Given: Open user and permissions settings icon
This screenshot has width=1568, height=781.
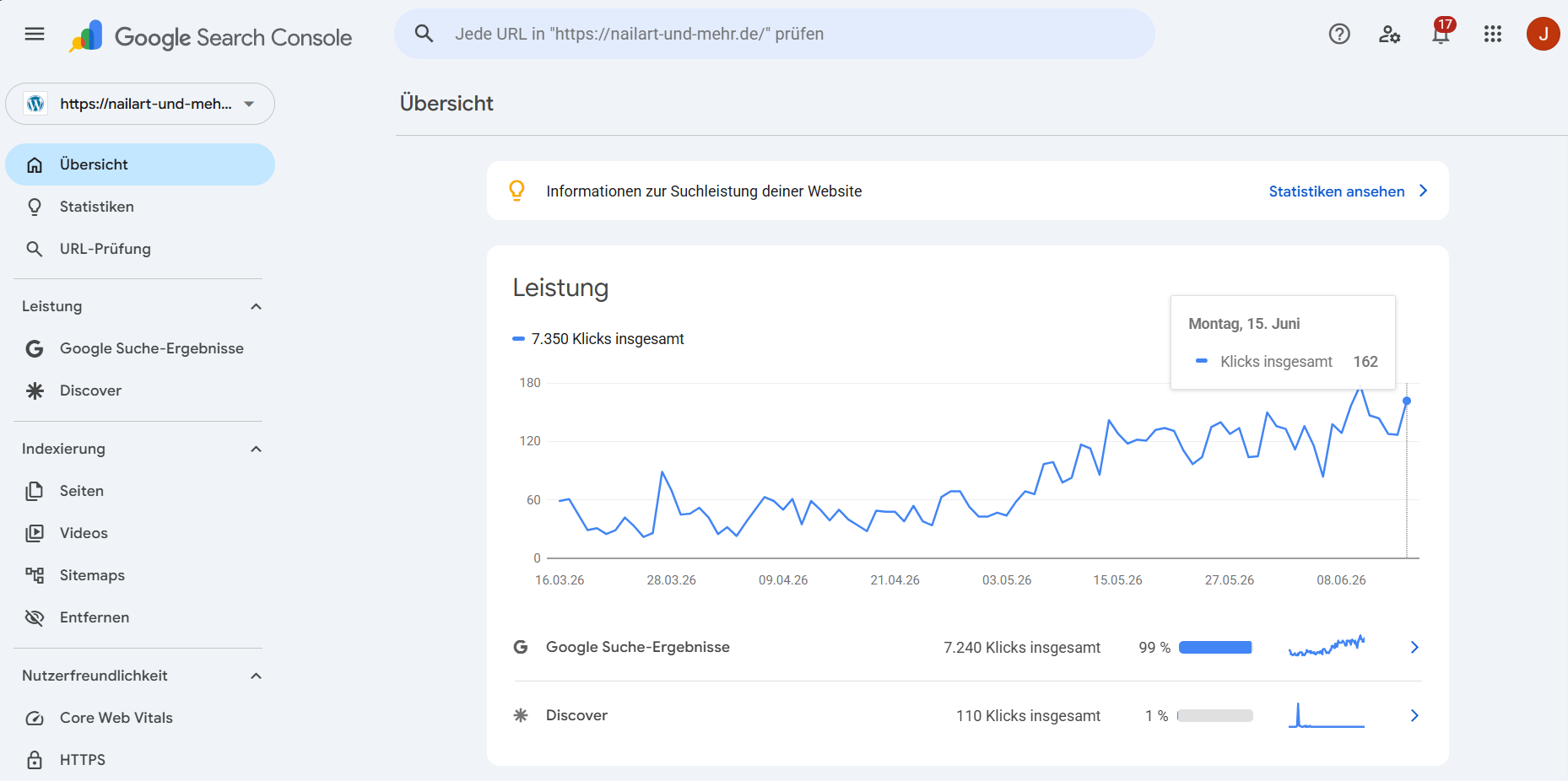Looking at the screenshot, I should click(1390, 34).
